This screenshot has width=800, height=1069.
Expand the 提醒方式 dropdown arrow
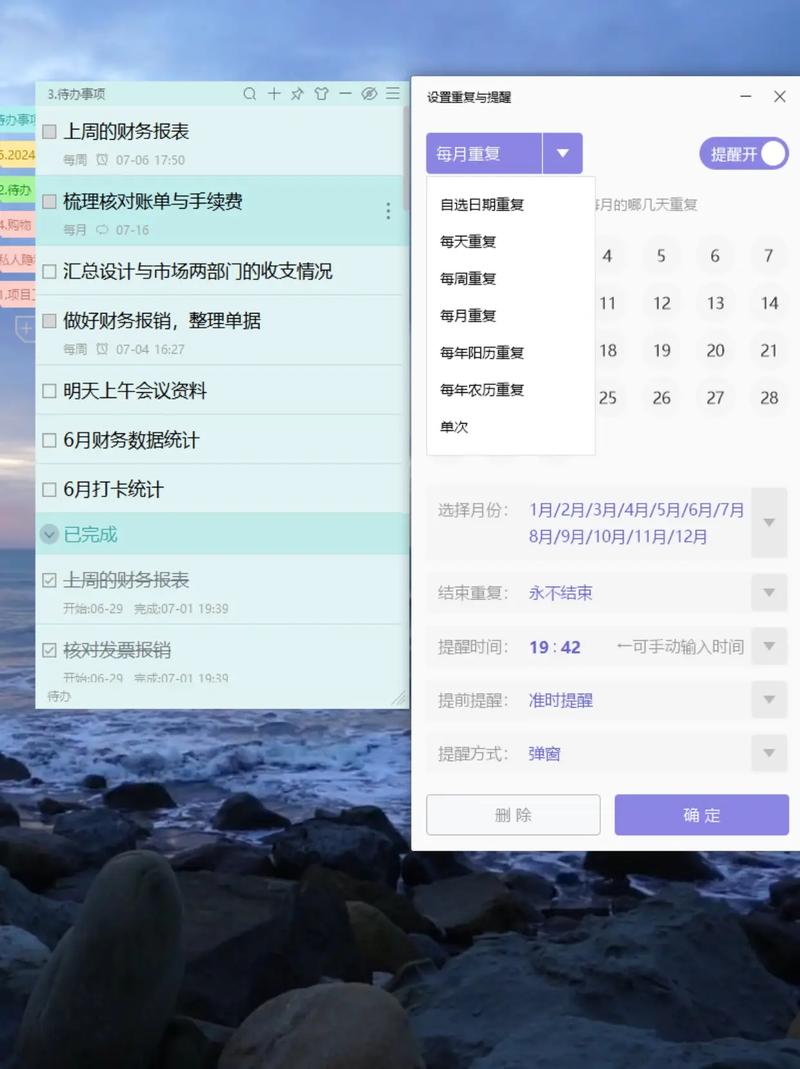[x=769, y=753]
